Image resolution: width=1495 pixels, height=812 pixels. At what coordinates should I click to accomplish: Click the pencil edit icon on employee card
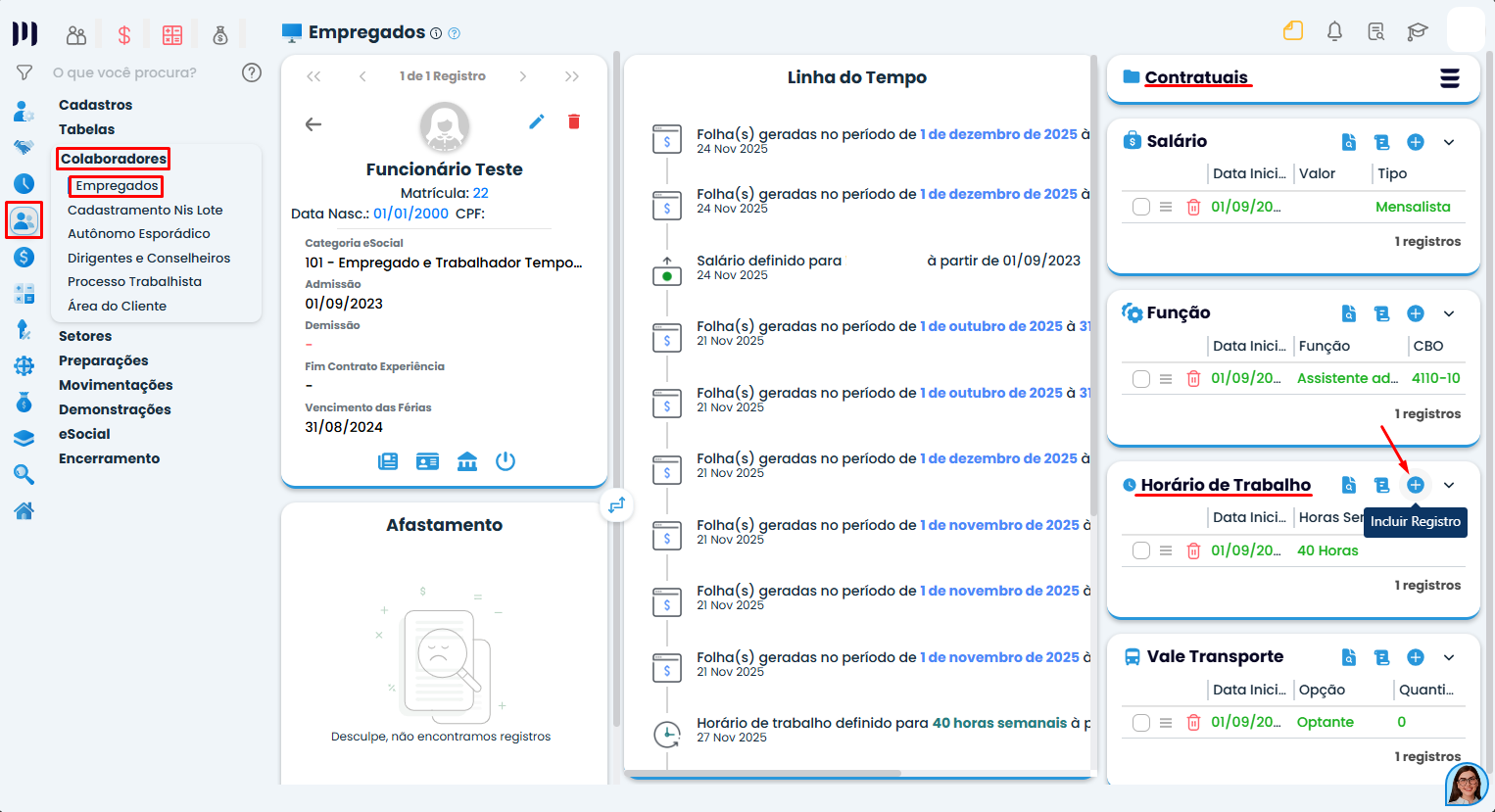click(536, 121)
